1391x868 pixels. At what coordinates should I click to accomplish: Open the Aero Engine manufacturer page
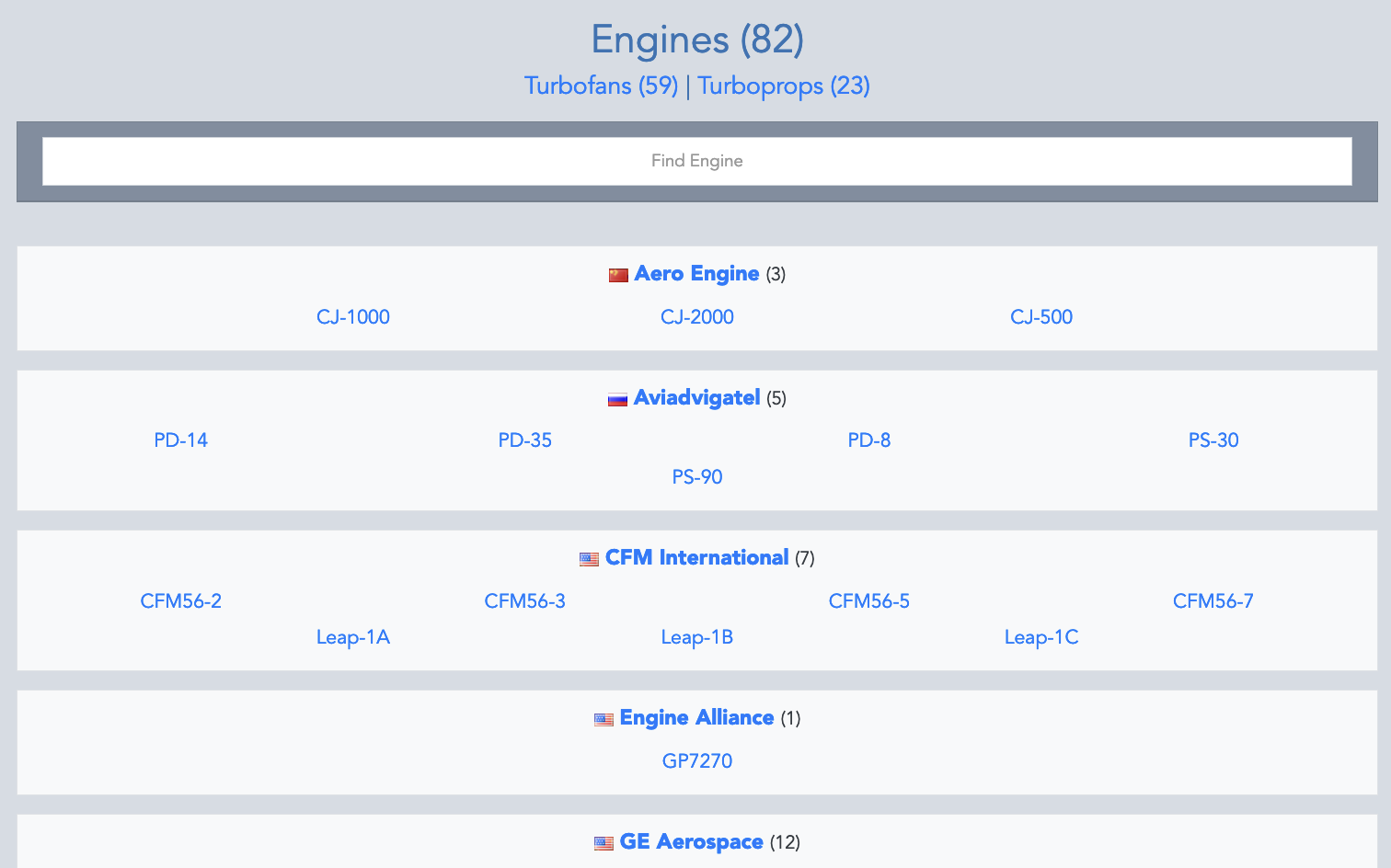click(695, 273)
